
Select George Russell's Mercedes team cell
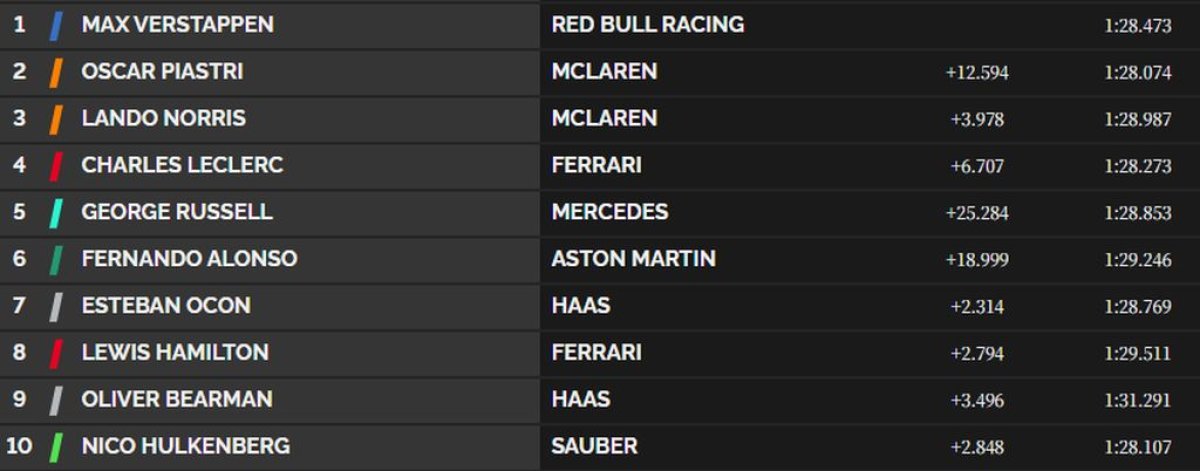point(609,212)
